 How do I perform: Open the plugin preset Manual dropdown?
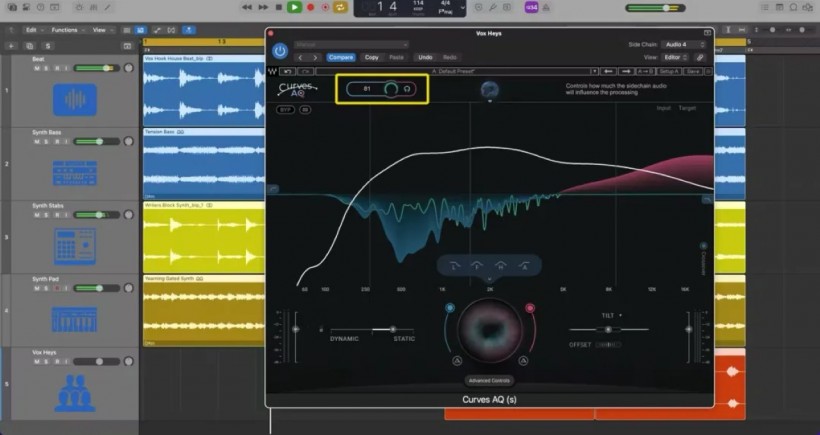click(351, 45)
